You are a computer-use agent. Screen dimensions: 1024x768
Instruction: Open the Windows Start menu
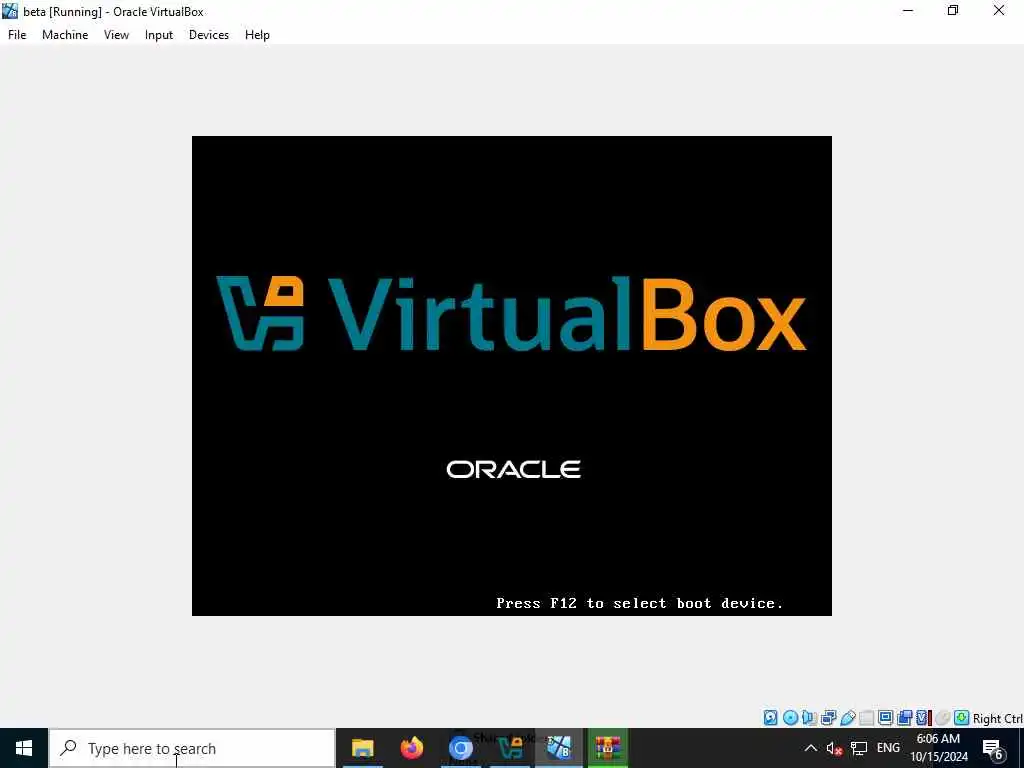point(24,748)
